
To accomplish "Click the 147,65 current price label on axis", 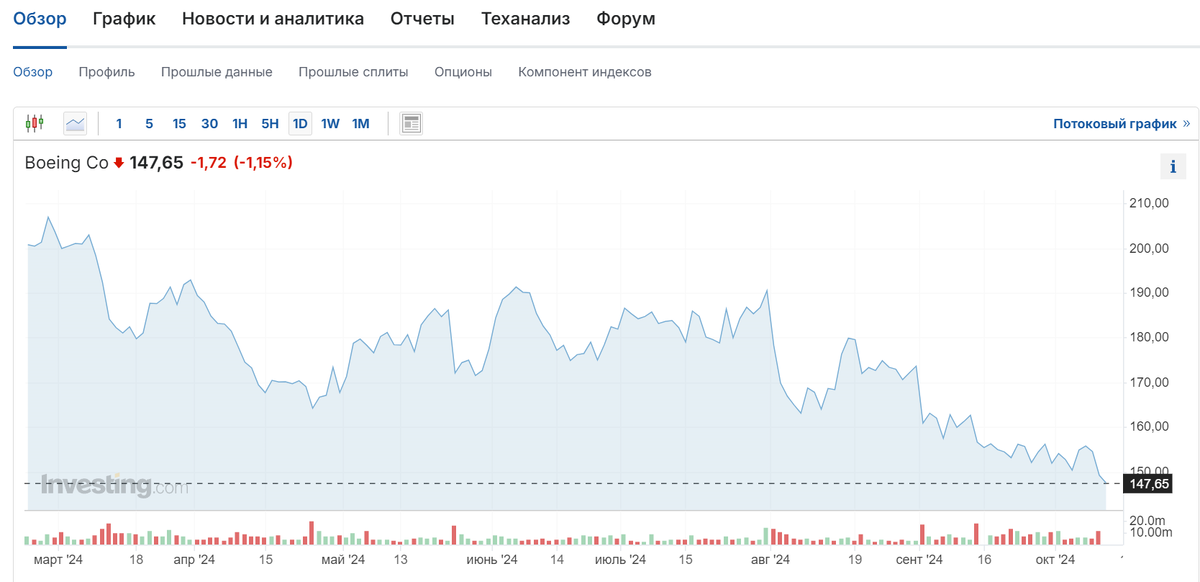I will point(1147,484).
